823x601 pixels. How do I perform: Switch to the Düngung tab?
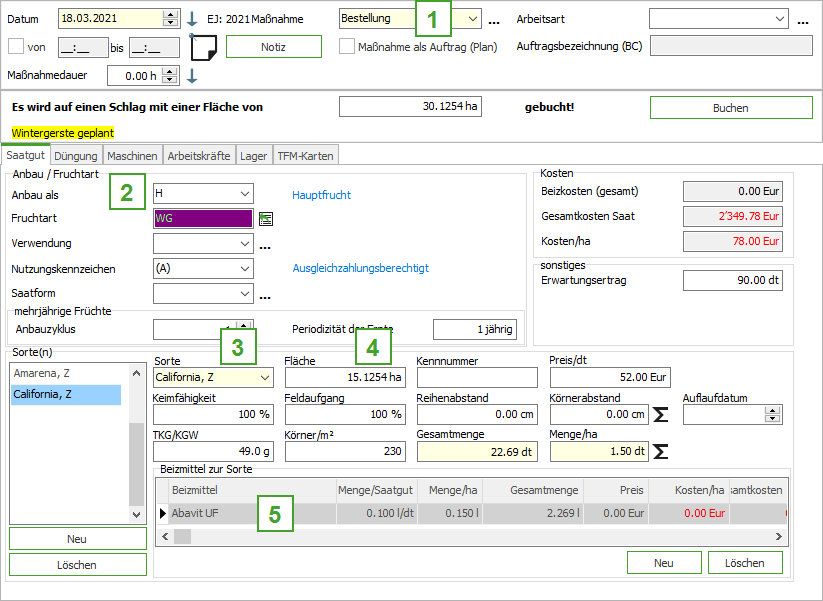tap(75, 156)
